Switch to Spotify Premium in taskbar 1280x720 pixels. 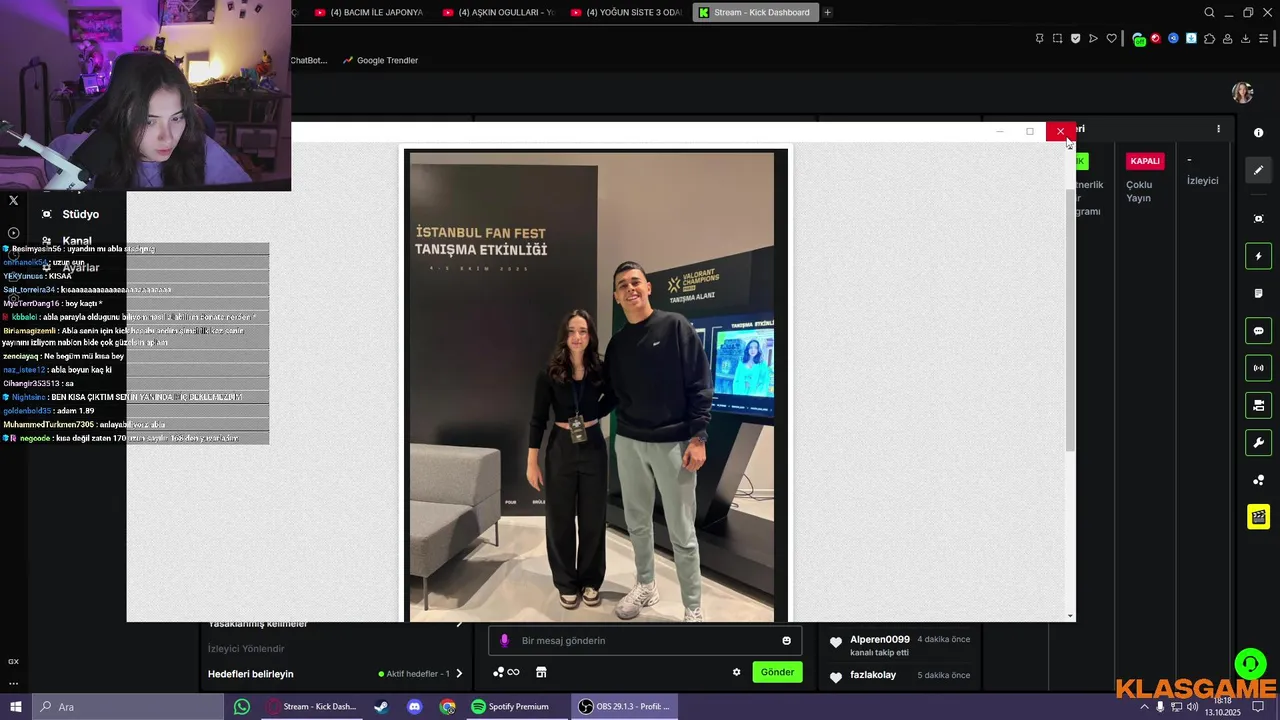(516, 707)
